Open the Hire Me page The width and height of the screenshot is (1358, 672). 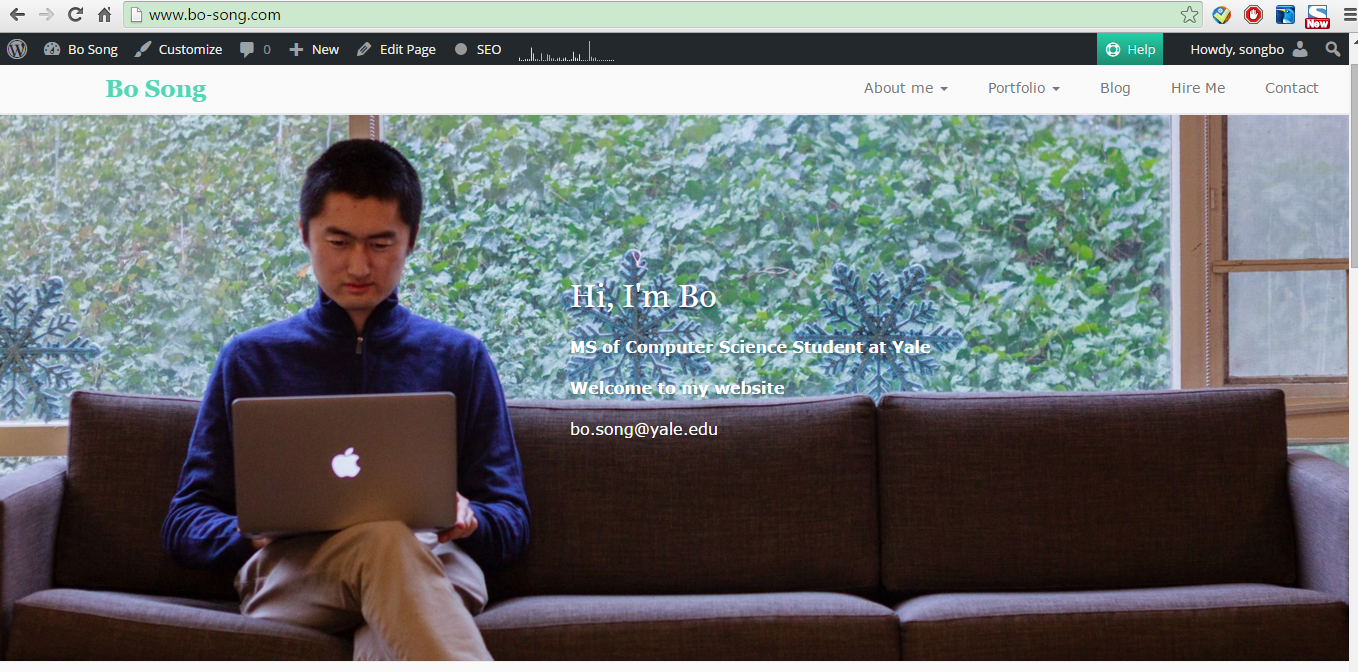[x=1198, y=88]
